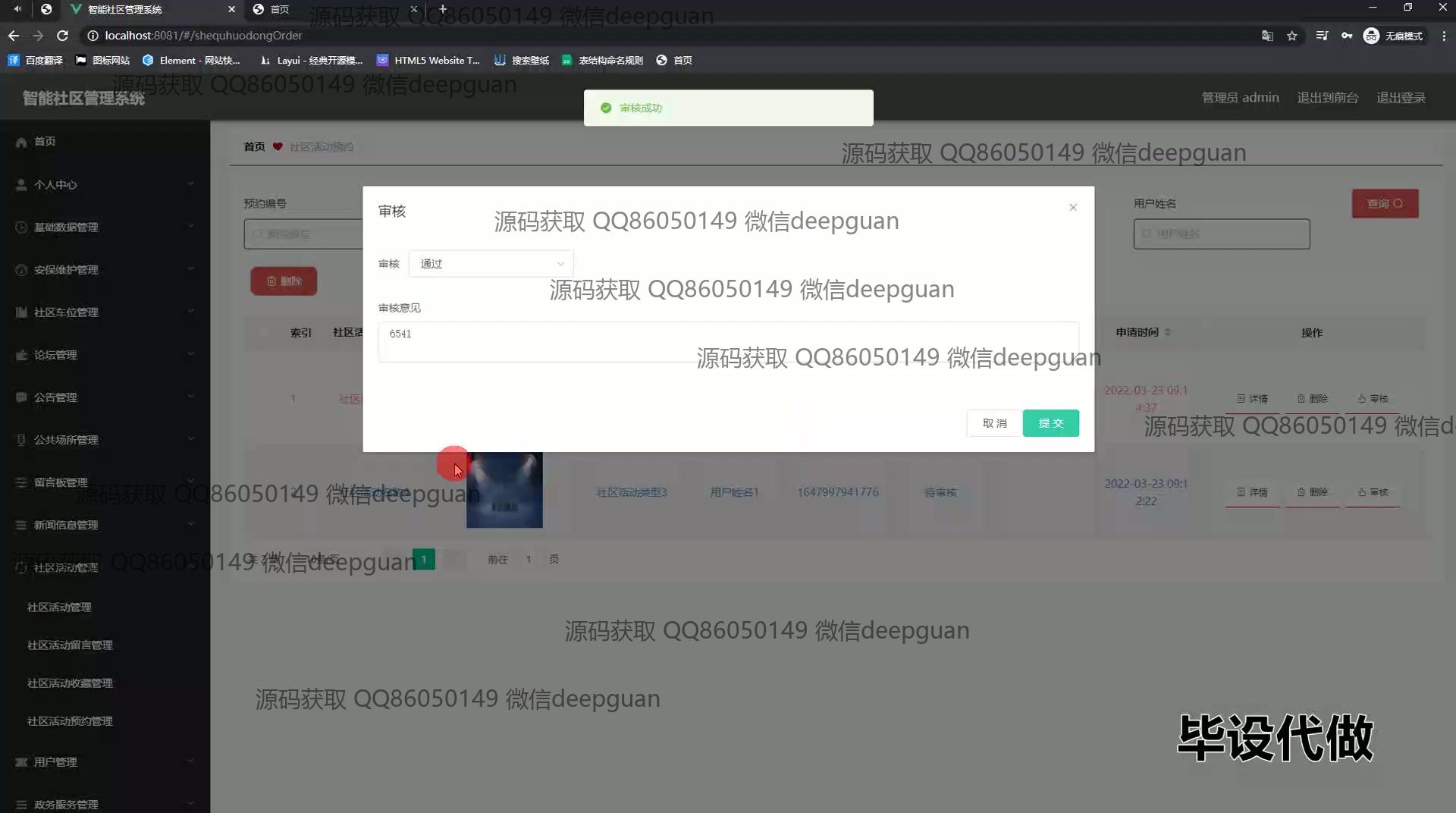This screenshot has height=813, width=1456.
Task: Open the 审核 status dropdown showing 通过
Action: click(491, 264)
